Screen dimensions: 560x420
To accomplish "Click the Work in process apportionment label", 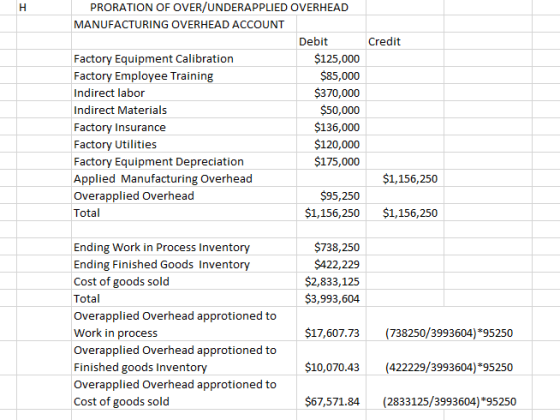I will 175,324.
